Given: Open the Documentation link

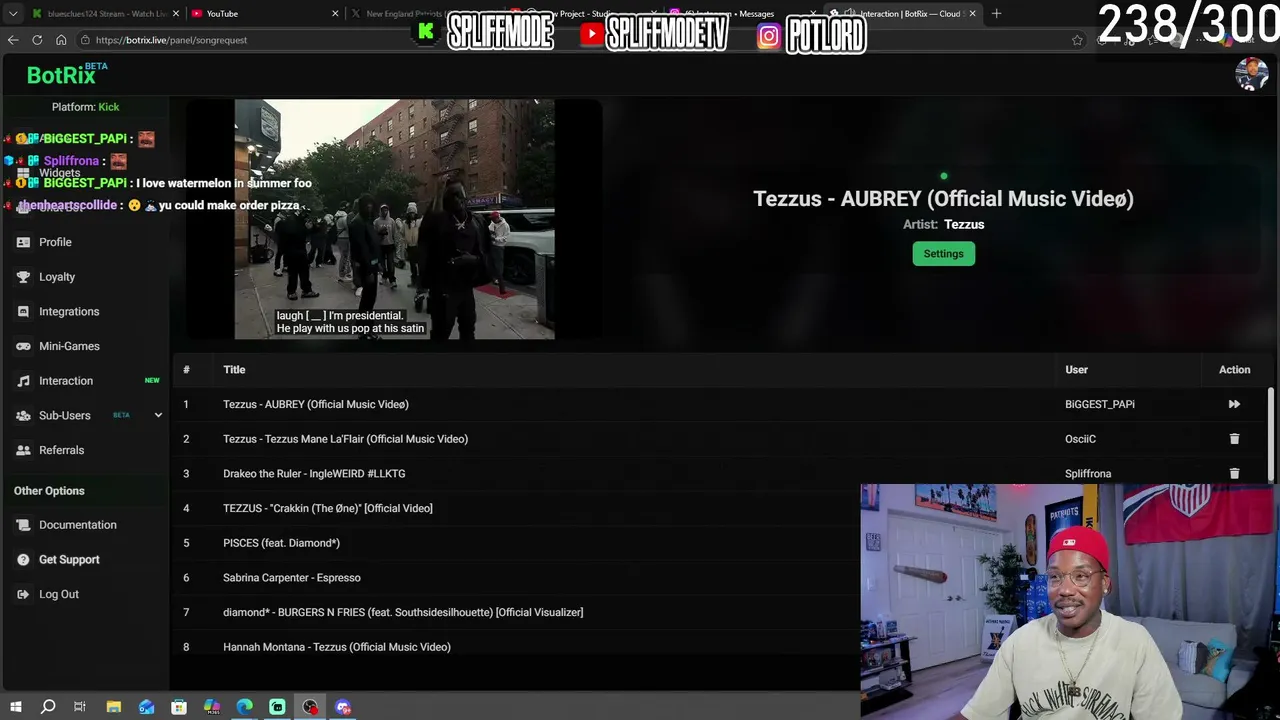Looking at the screenshot, I should pos(78,525).
